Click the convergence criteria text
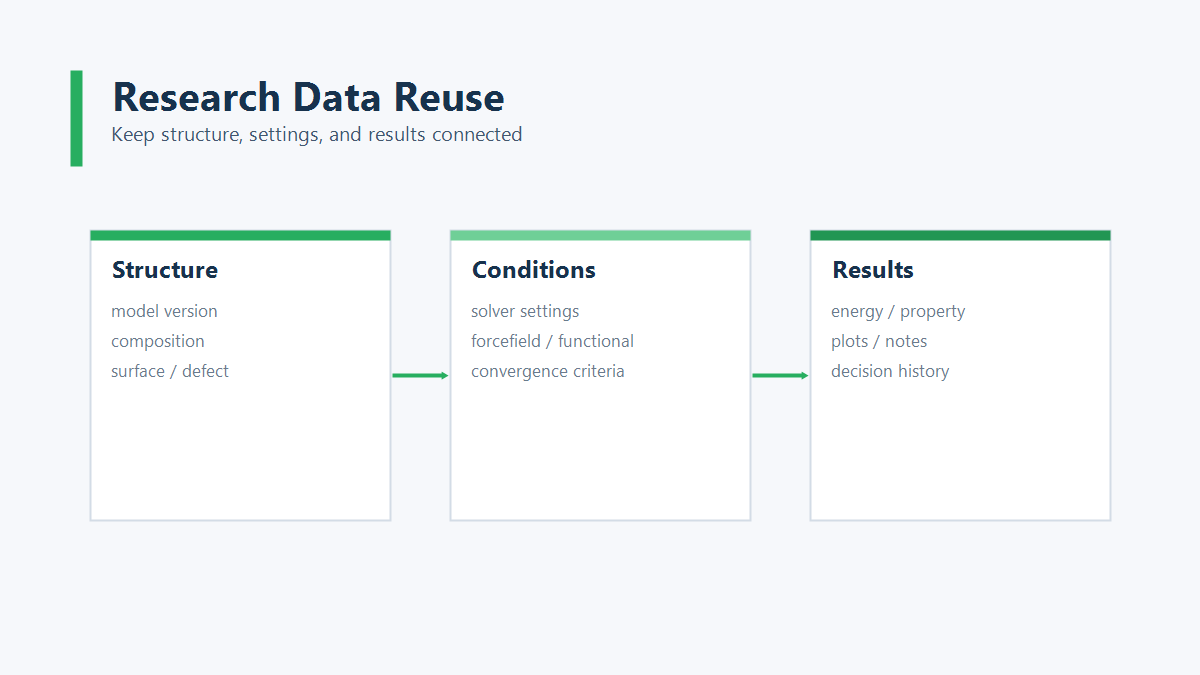 tap(548, 371)
